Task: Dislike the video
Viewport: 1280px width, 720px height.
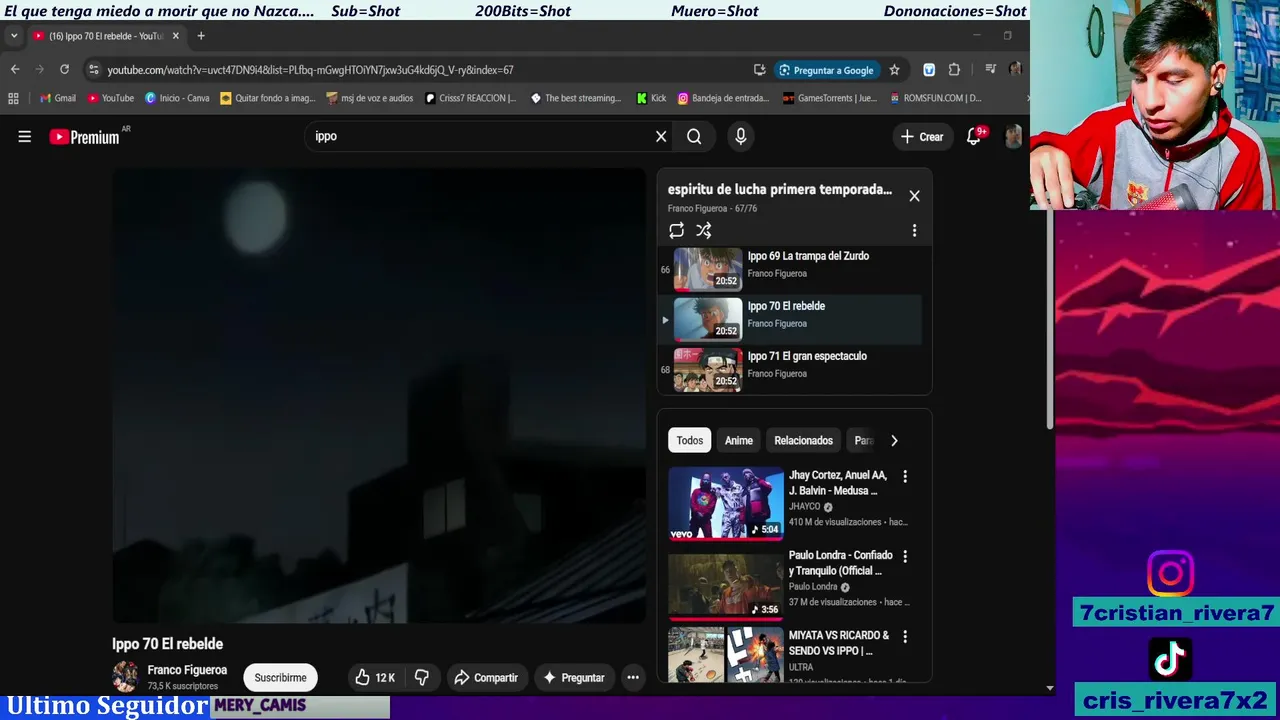Action: tap(422, 678)
